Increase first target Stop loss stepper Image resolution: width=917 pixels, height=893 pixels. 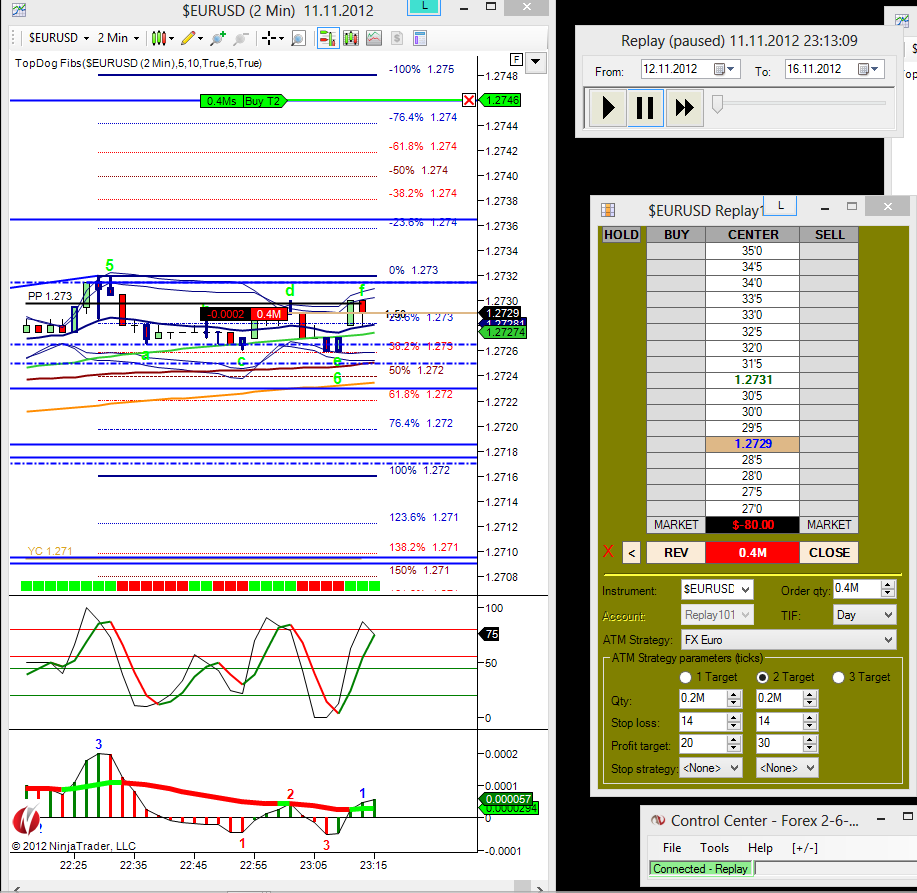click(x=734, y=716)
